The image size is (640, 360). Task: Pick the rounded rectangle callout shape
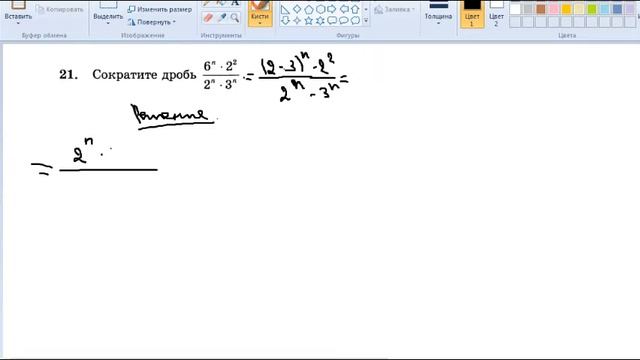coord(332,20)
